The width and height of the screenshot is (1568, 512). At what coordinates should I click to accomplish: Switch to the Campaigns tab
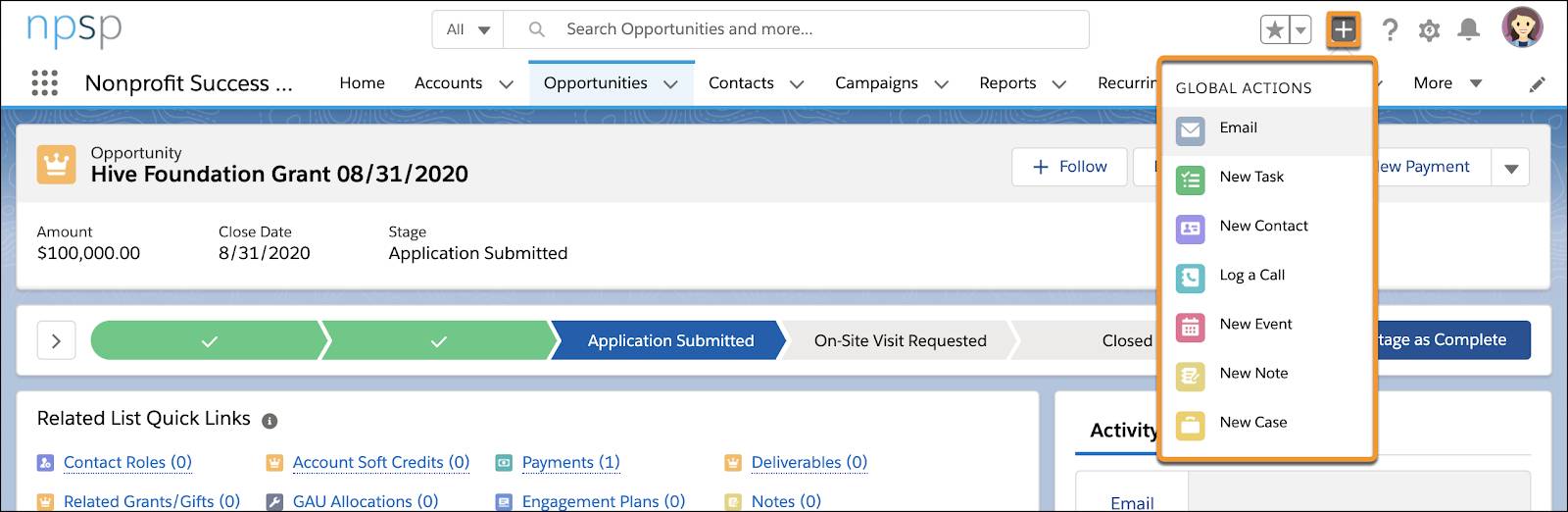pos(876,83)
